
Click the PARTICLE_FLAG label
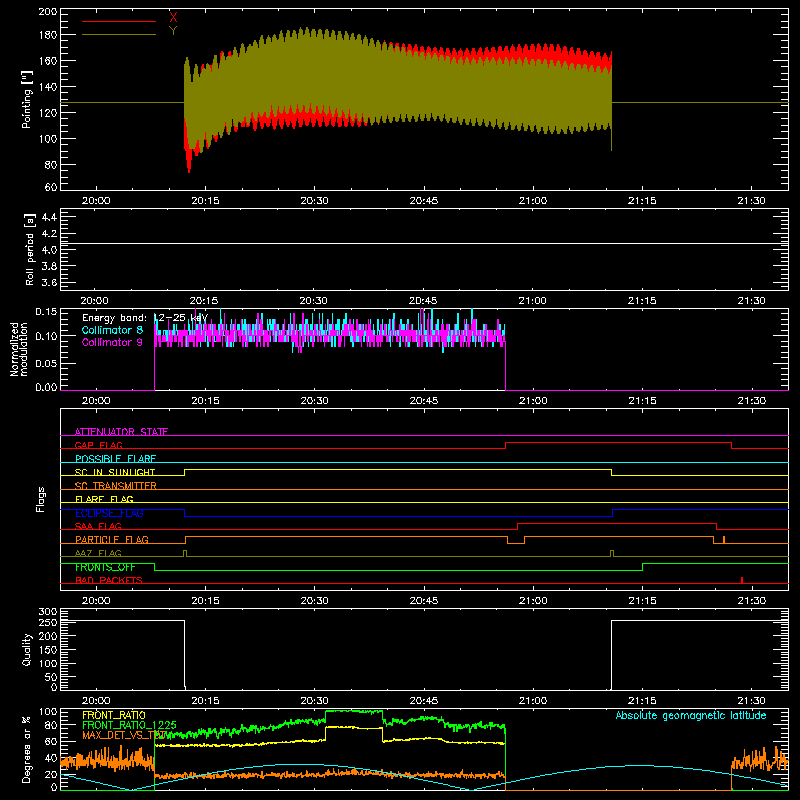pos(112,539)
